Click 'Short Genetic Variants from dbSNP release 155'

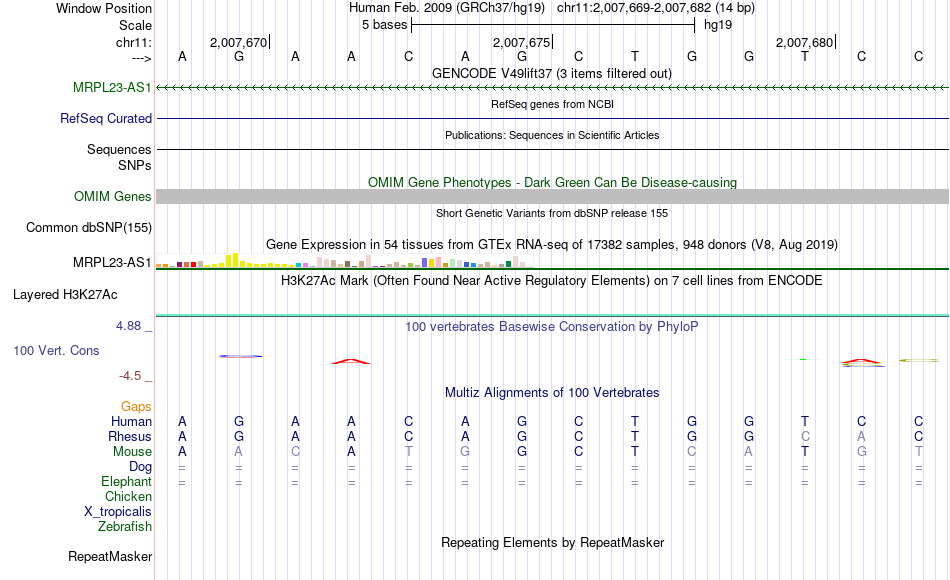pyautogui.click(x=552, y=213)
